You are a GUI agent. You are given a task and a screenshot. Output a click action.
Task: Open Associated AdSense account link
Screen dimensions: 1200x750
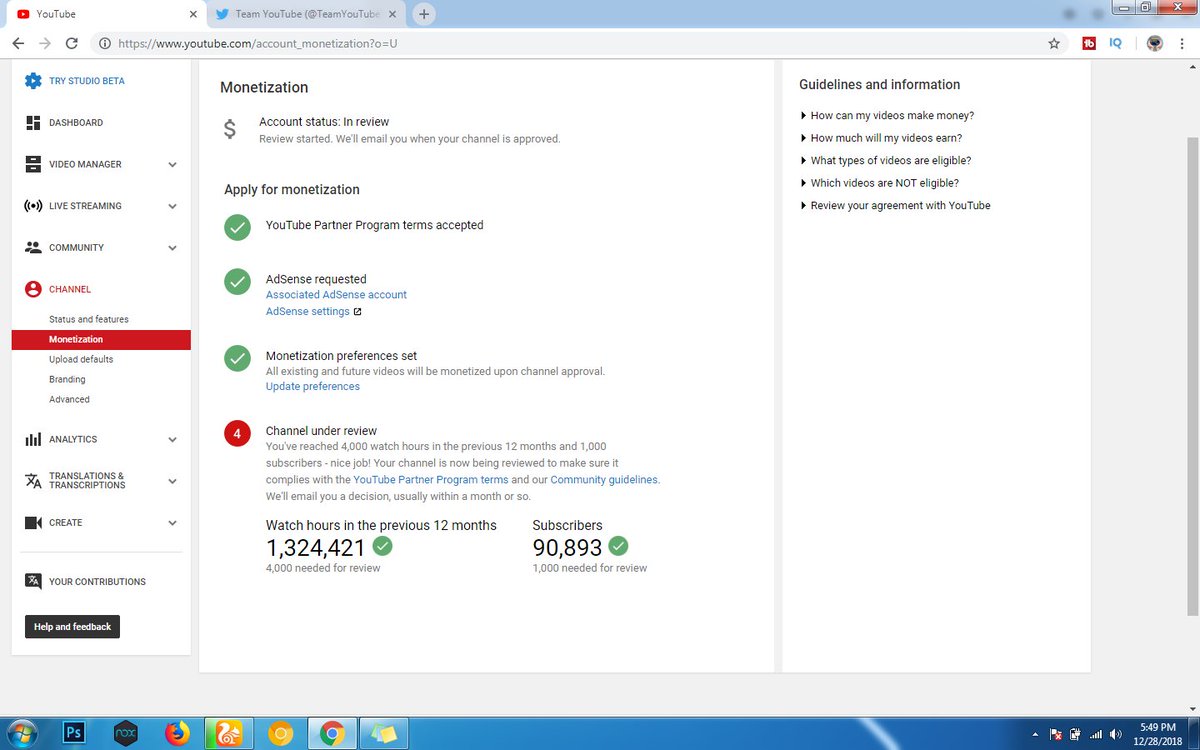(x=336, y=295)
